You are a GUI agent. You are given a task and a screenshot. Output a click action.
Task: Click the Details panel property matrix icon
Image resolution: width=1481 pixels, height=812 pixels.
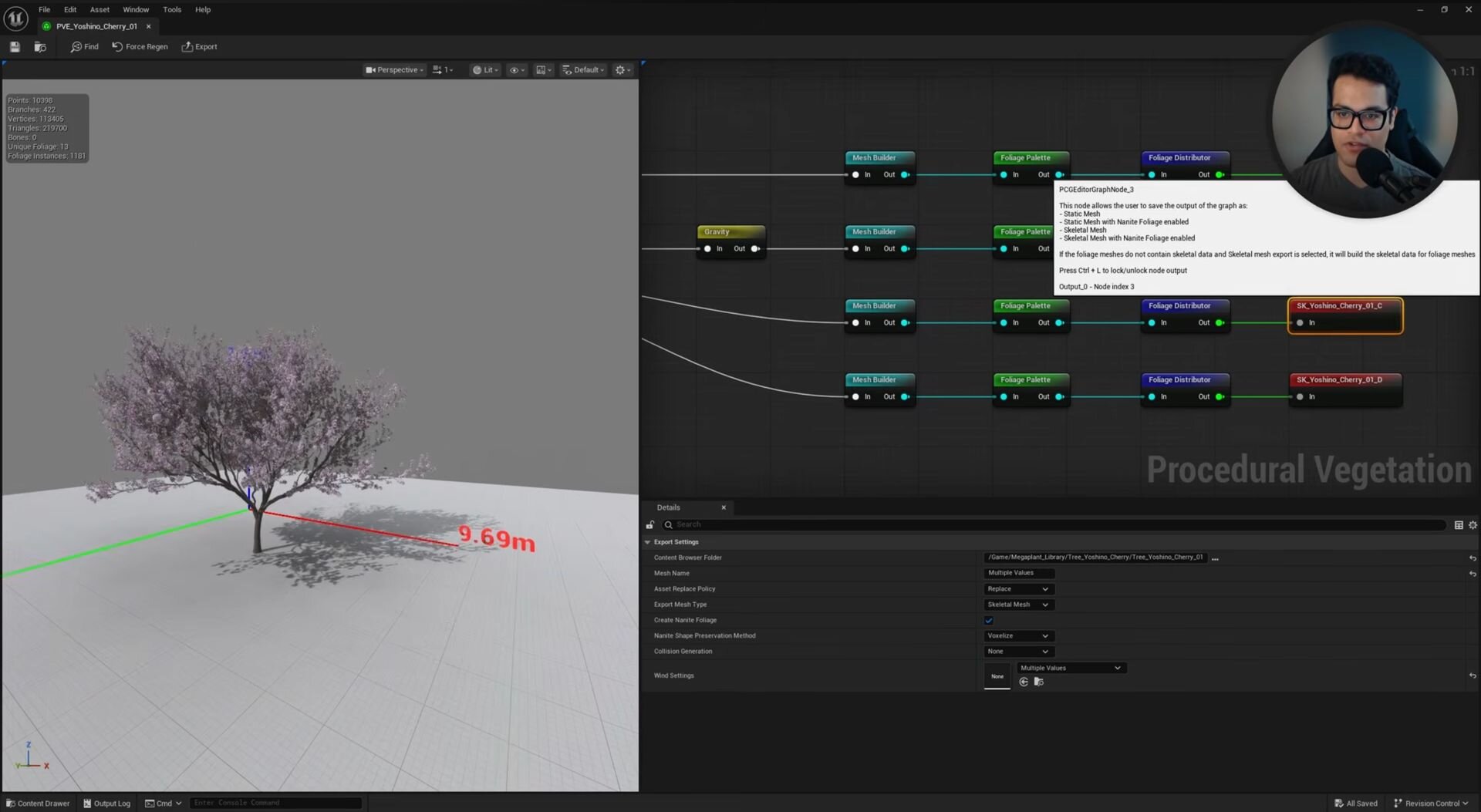[x=1458, y=525]
